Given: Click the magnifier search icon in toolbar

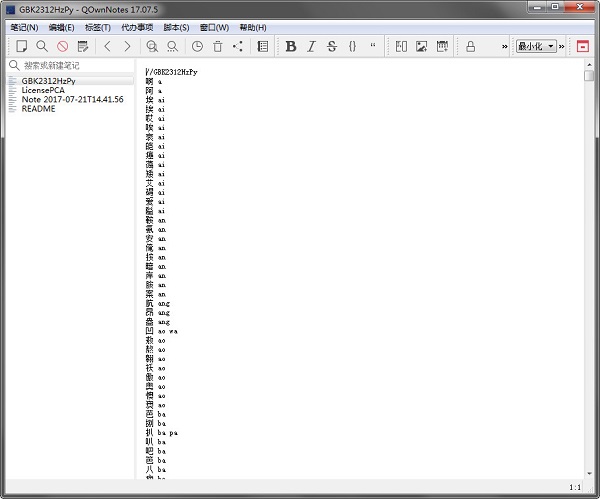Looking at the screenshot, I should [x=42, y=46].
